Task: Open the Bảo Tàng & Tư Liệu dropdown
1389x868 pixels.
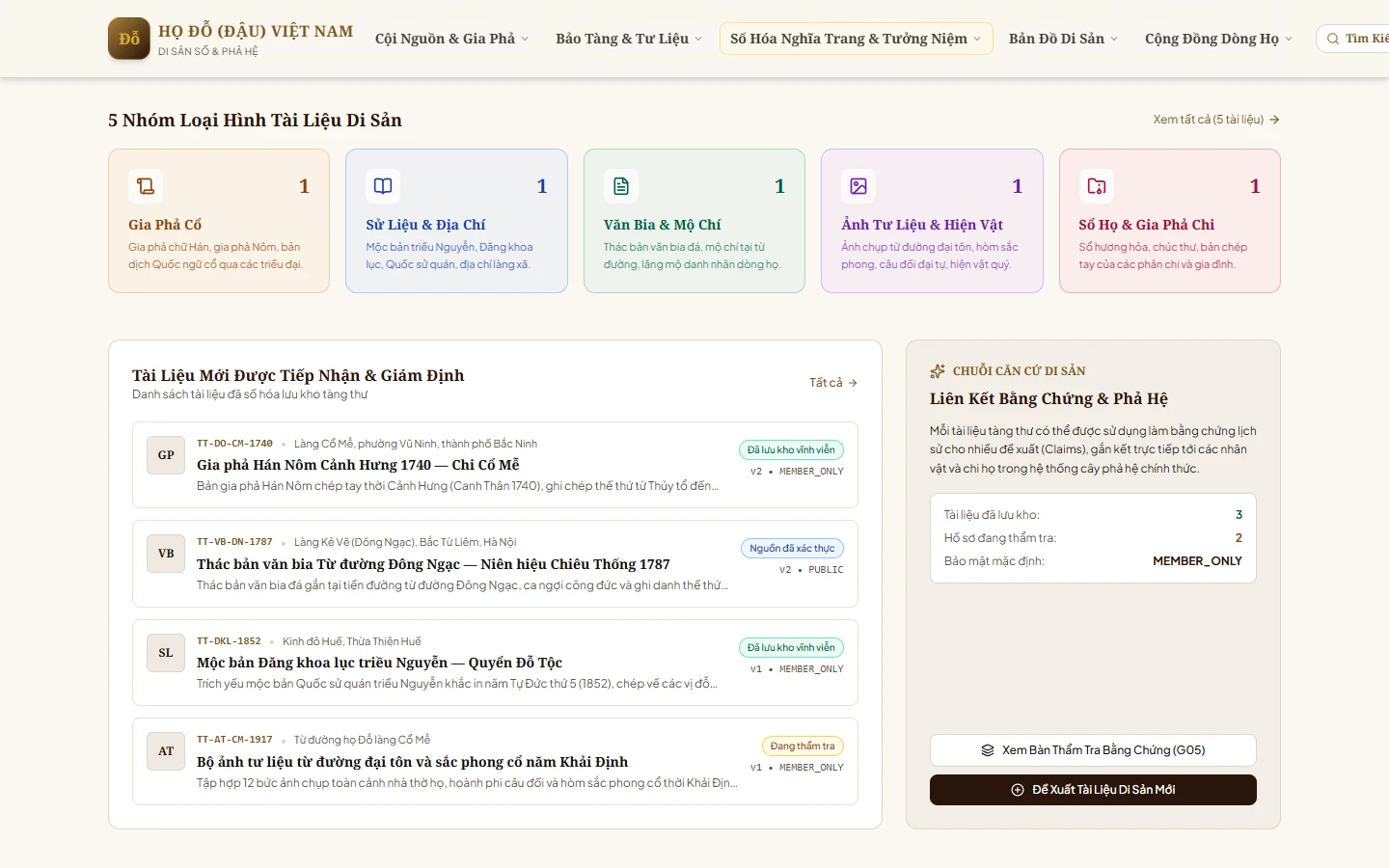Action: (629, 39)
